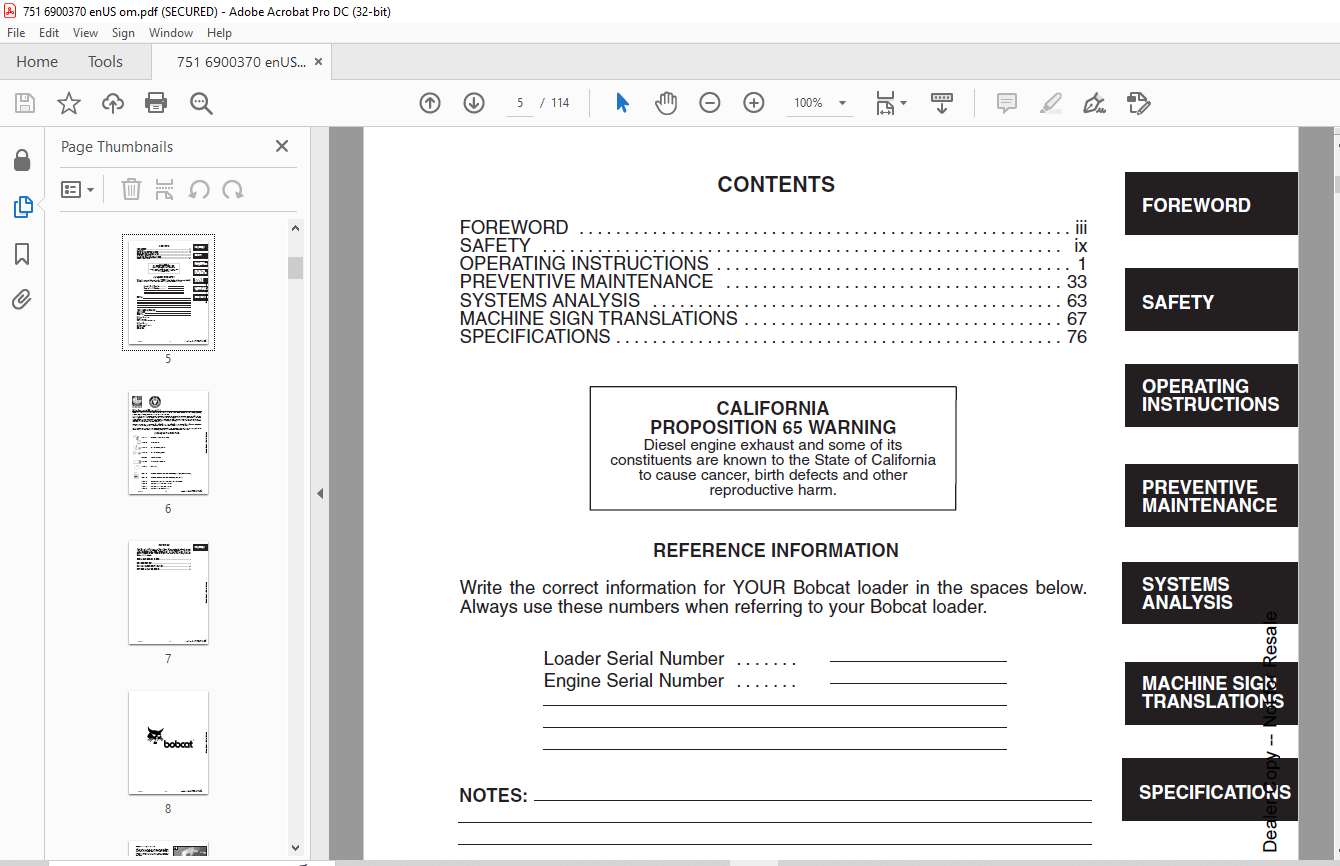Open the thumbnail options menu dropdown
Viewport: 1340px width, 866px height.
[78, 189]
